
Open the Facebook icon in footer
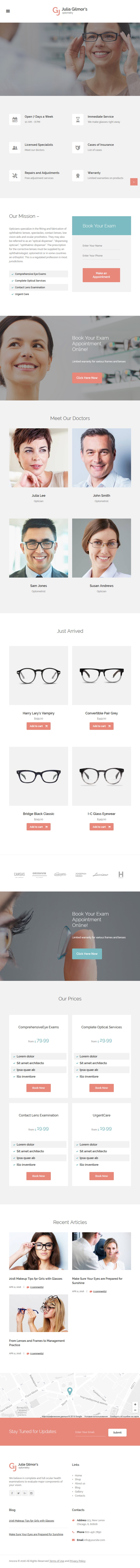[12, 1492]
